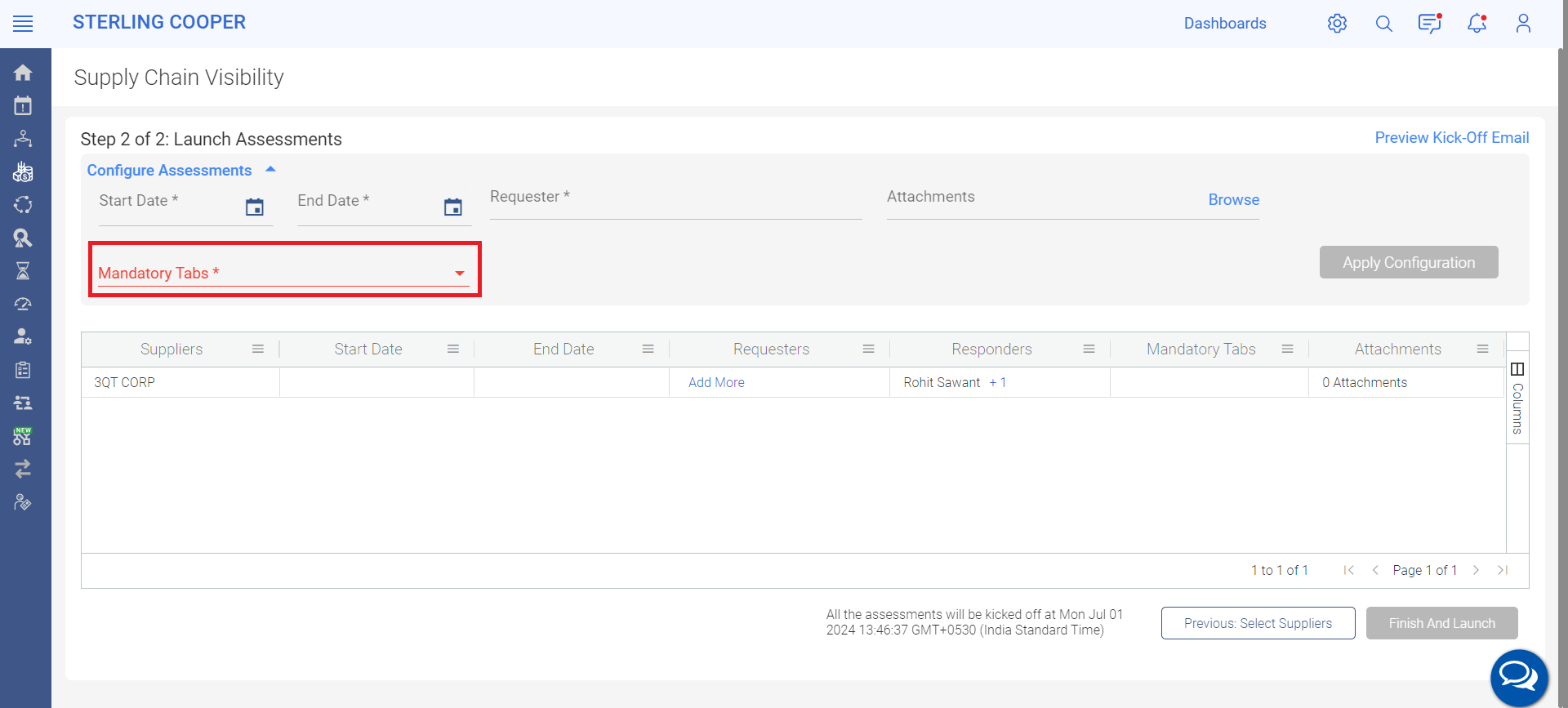Select the 3QT CORP supplier cell
The image size is (1568, 708).
[180, 382]
